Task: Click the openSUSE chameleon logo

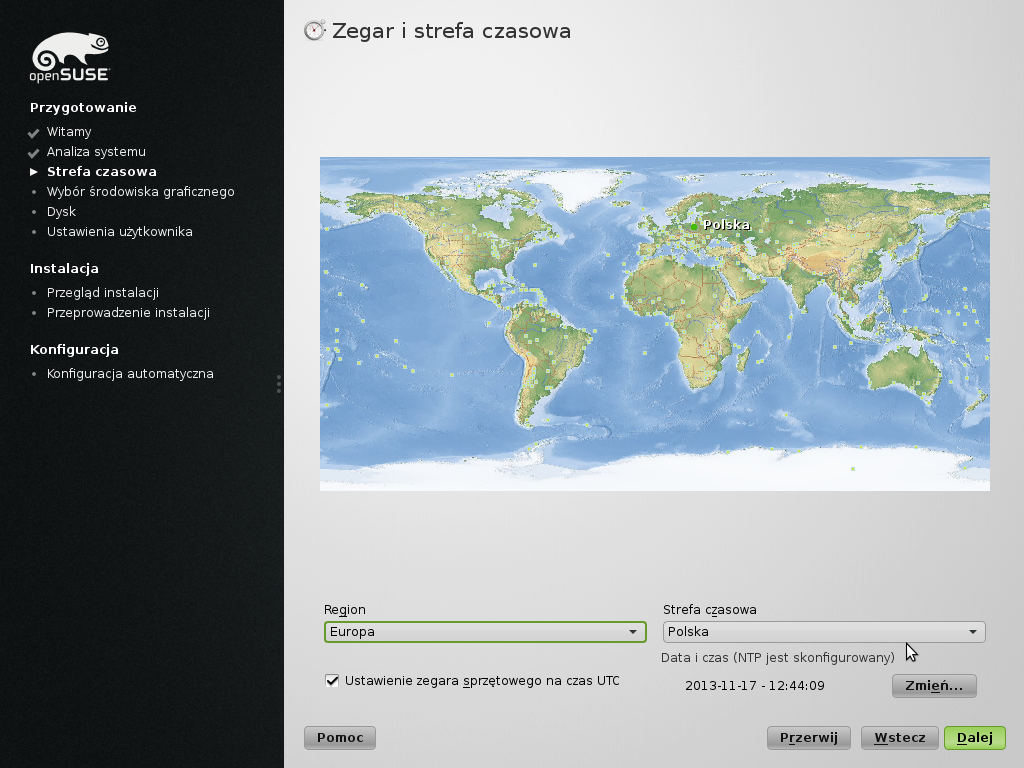Action: pyautogui.click(x=69, y=56)
